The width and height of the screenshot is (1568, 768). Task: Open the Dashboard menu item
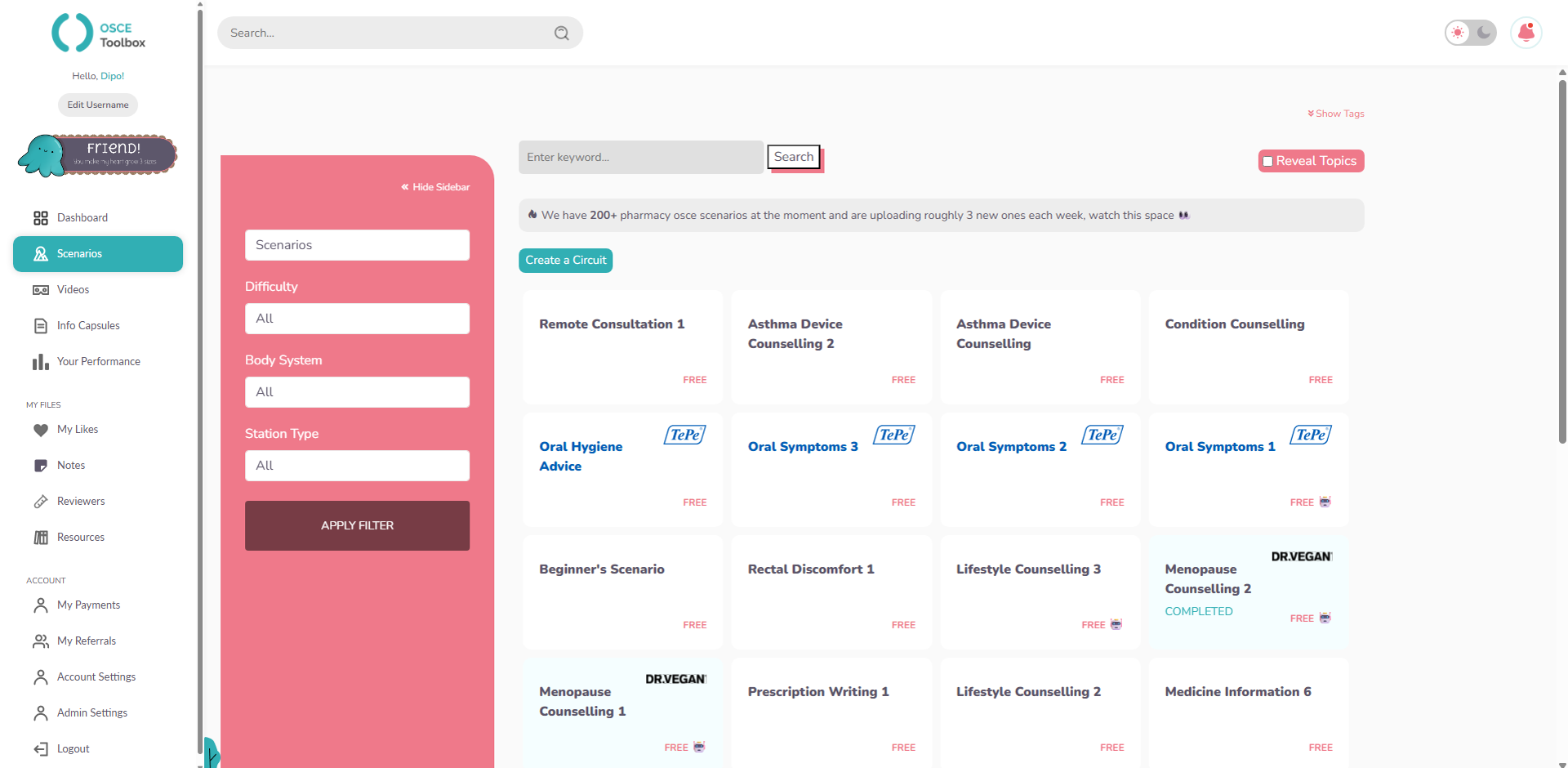98,218
